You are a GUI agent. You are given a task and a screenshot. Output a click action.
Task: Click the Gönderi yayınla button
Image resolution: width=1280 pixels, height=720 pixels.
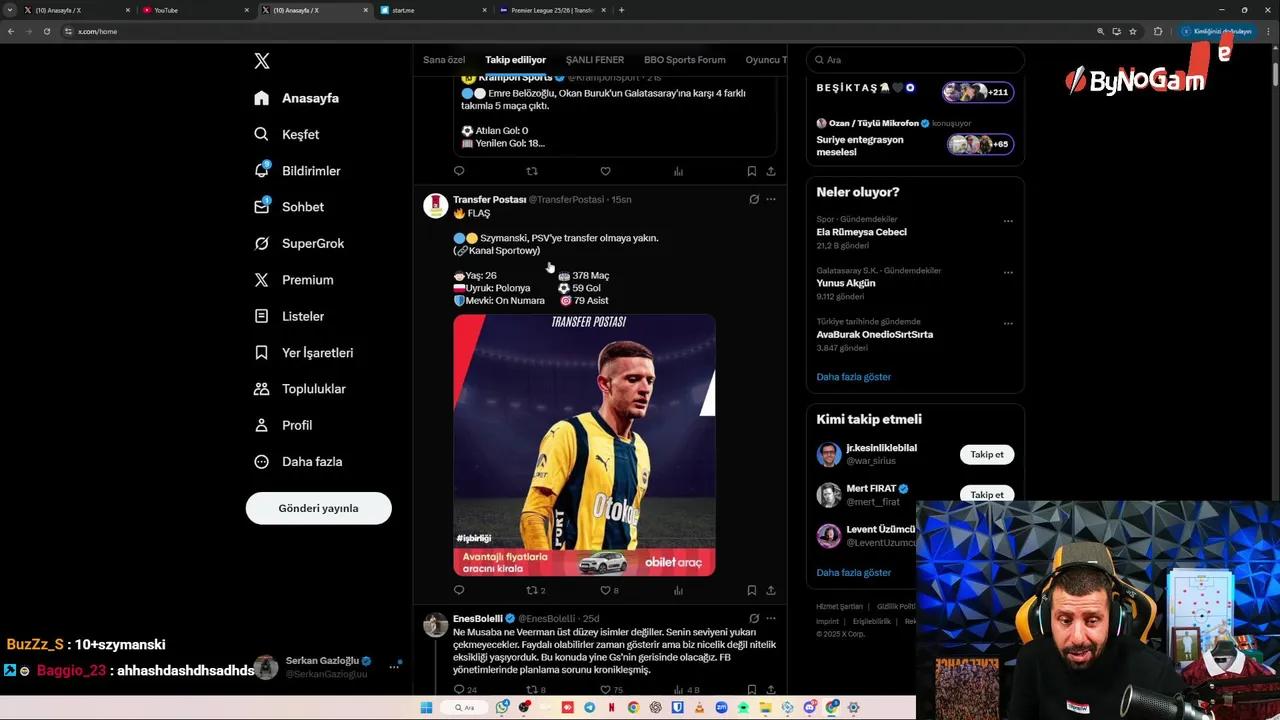pyautogui.click(x=318, y=508)
